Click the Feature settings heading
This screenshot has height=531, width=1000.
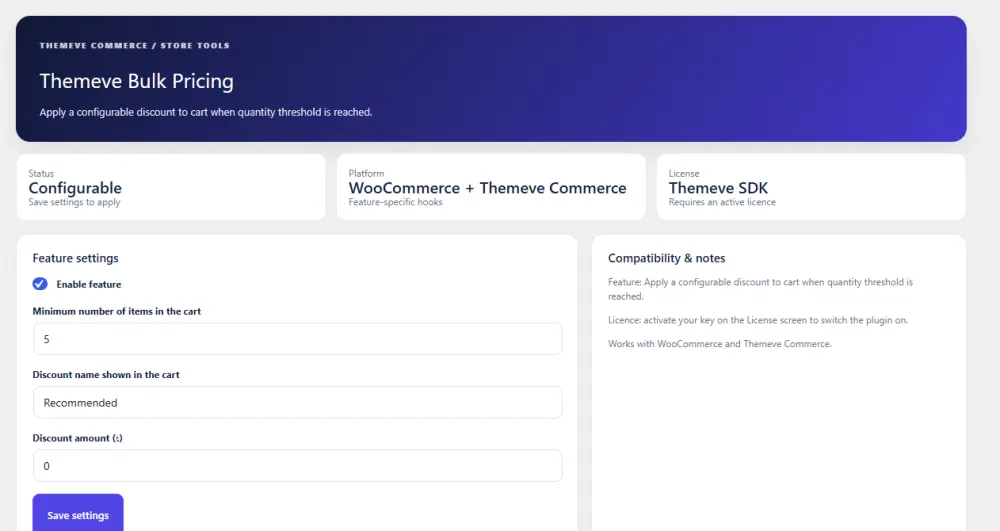(75, 258)
